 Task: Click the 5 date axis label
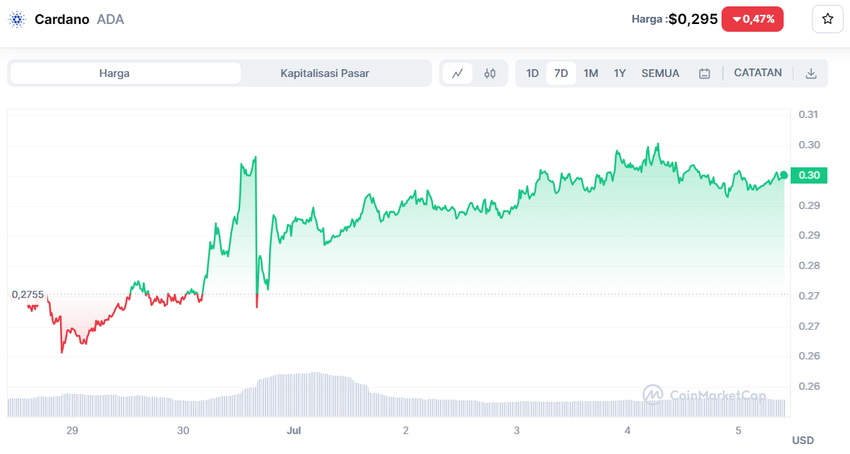click(x=738, y=431)
